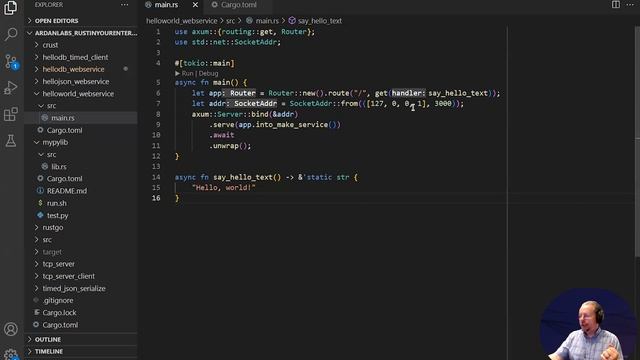Open the Accounts icon
The width and height of the screenshot is (640, 360).
11,329
